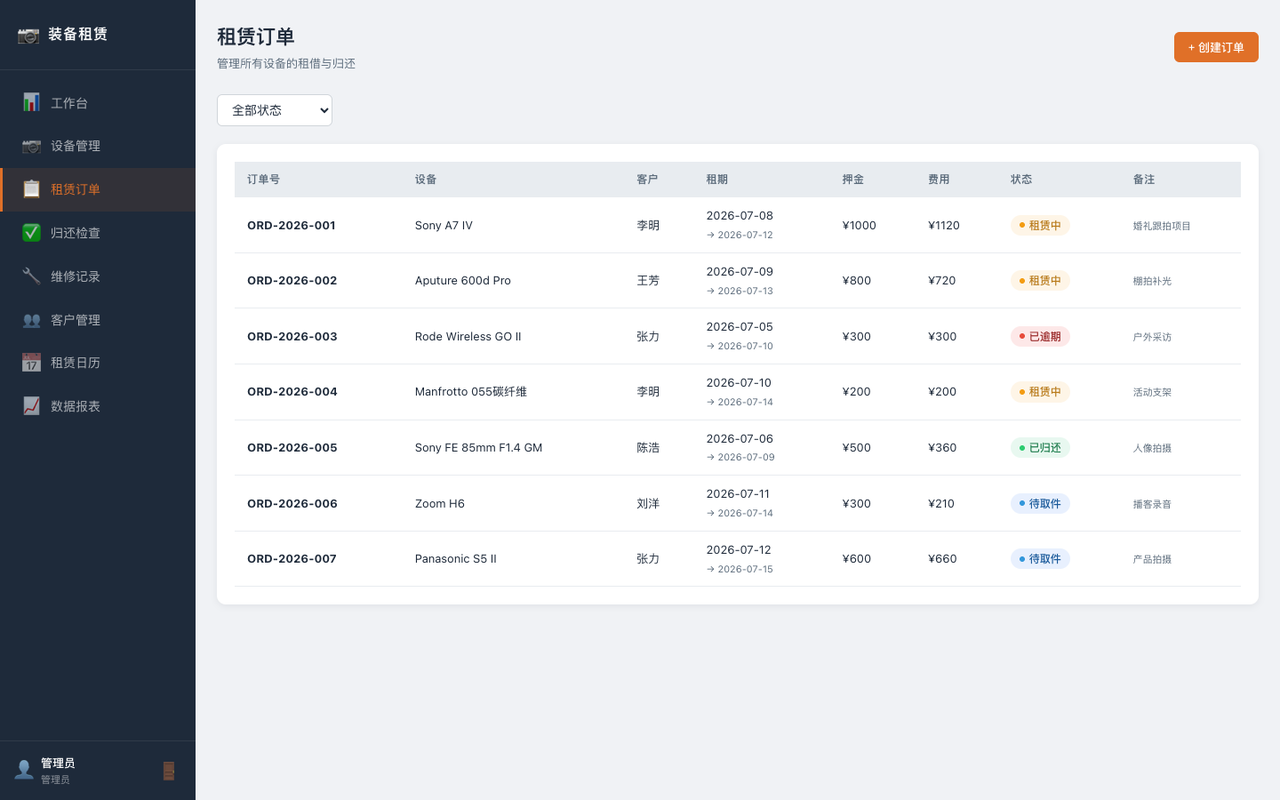Click the Manfrotto 055碳纤维 cell
This screenshot has height=800, width=1280.
click(x=471, y=392)
